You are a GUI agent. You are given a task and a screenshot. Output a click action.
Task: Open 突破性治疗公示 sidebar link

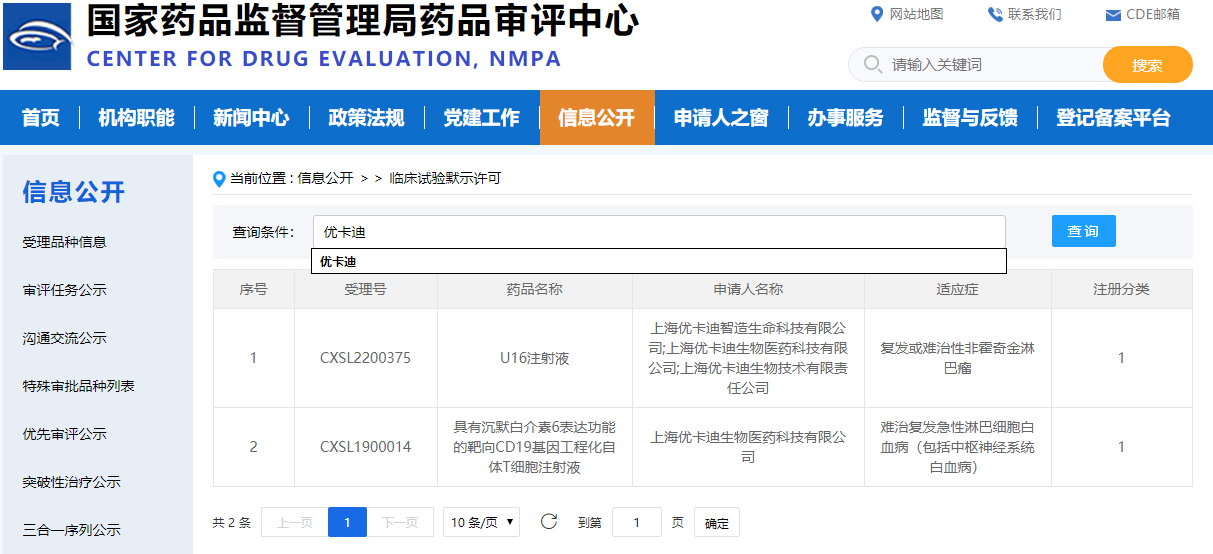pyautogui.click(x=71, y=482)
